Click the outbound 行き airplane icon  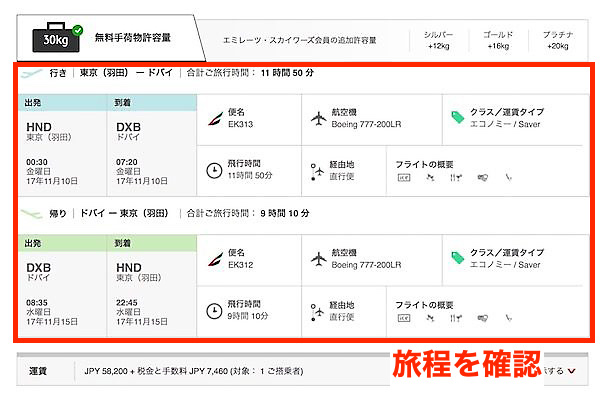tap(32, 73)
